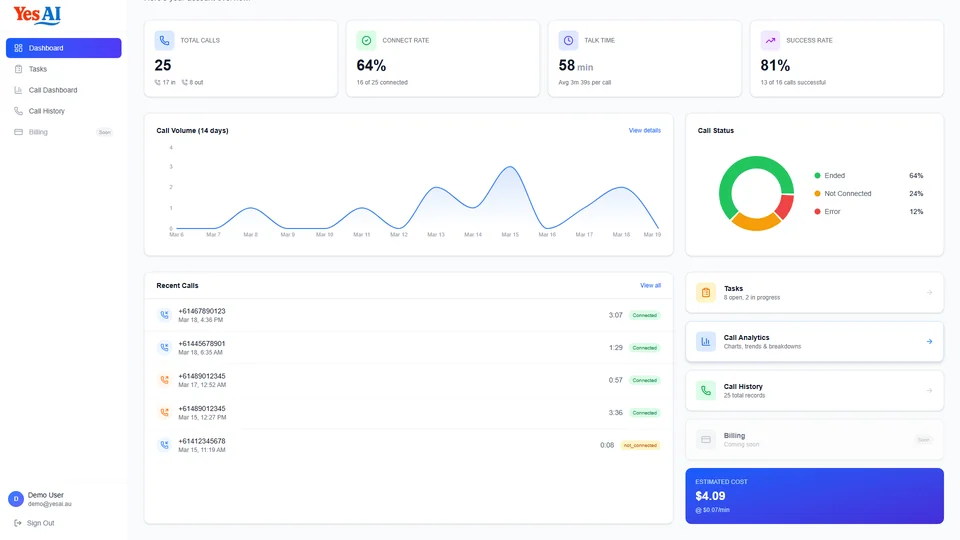The image size is (960, 540).
Task: Click the Call History phone icon in sidebar
Action: click(18, 111)
